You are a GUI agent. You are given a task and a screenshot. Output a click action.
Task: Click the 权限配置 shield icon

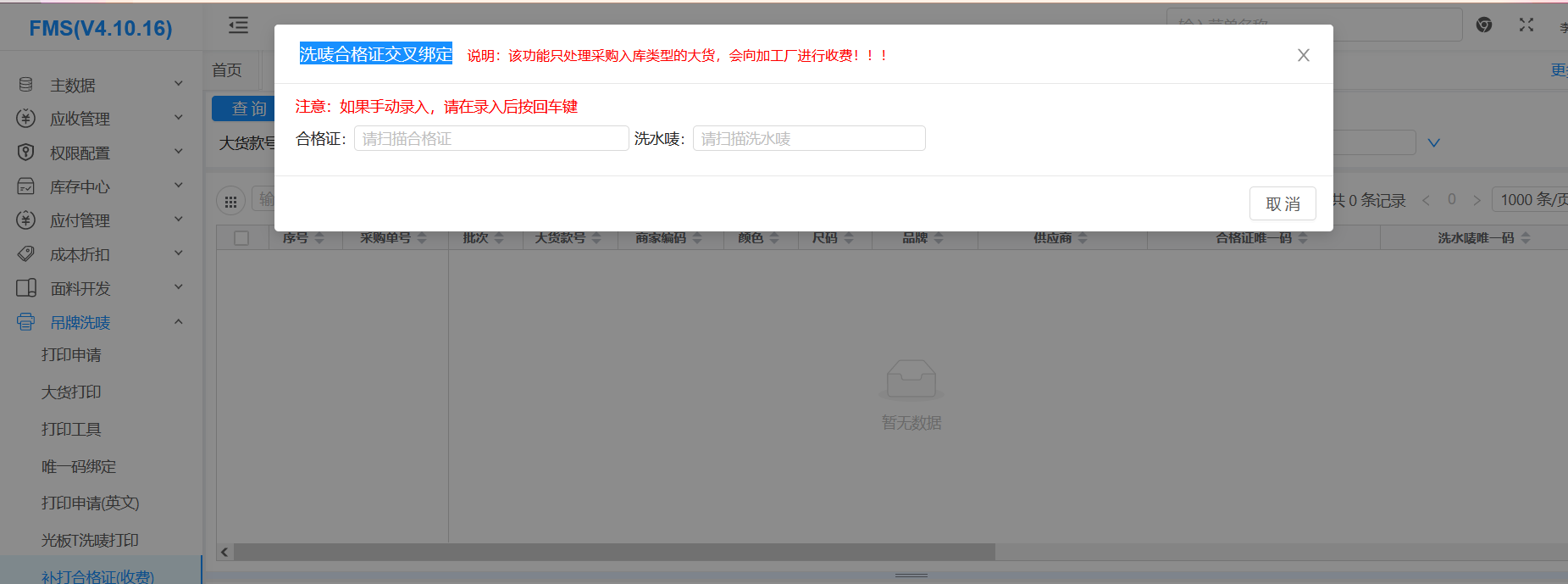[x=26, y=153]
